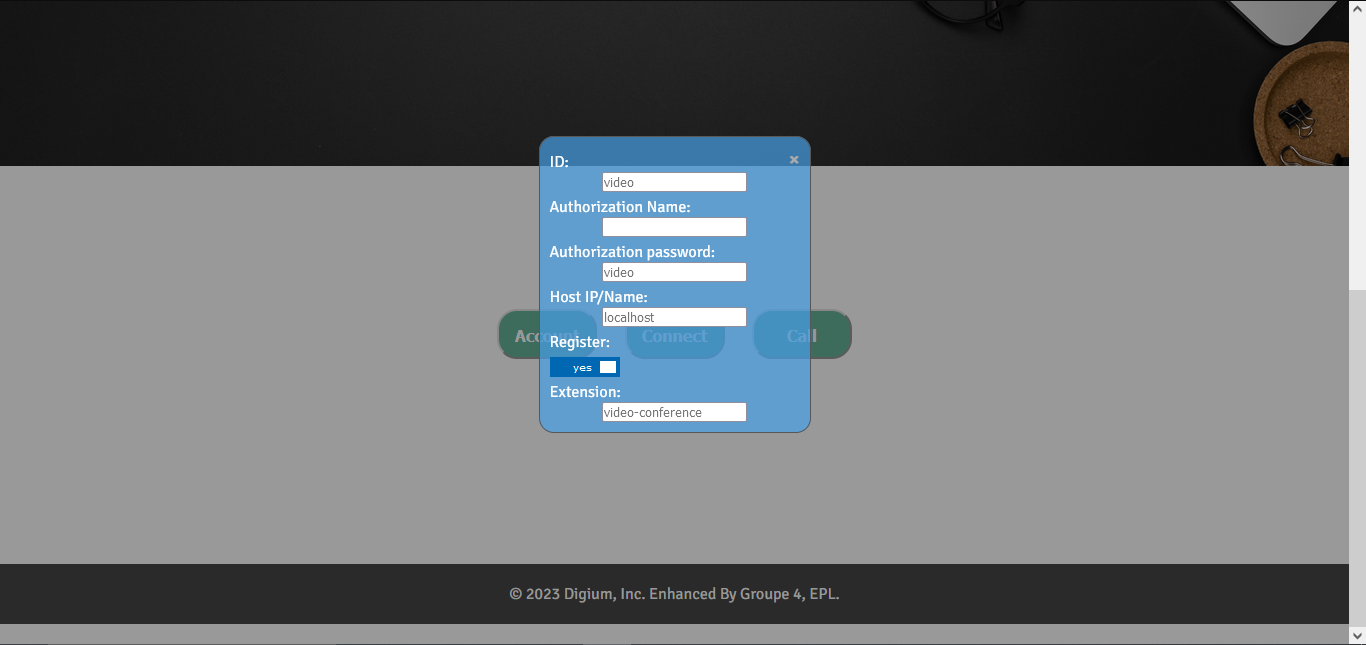The image size is (1366, 645).
Task: Click the Extension: label
Action: 585,392
